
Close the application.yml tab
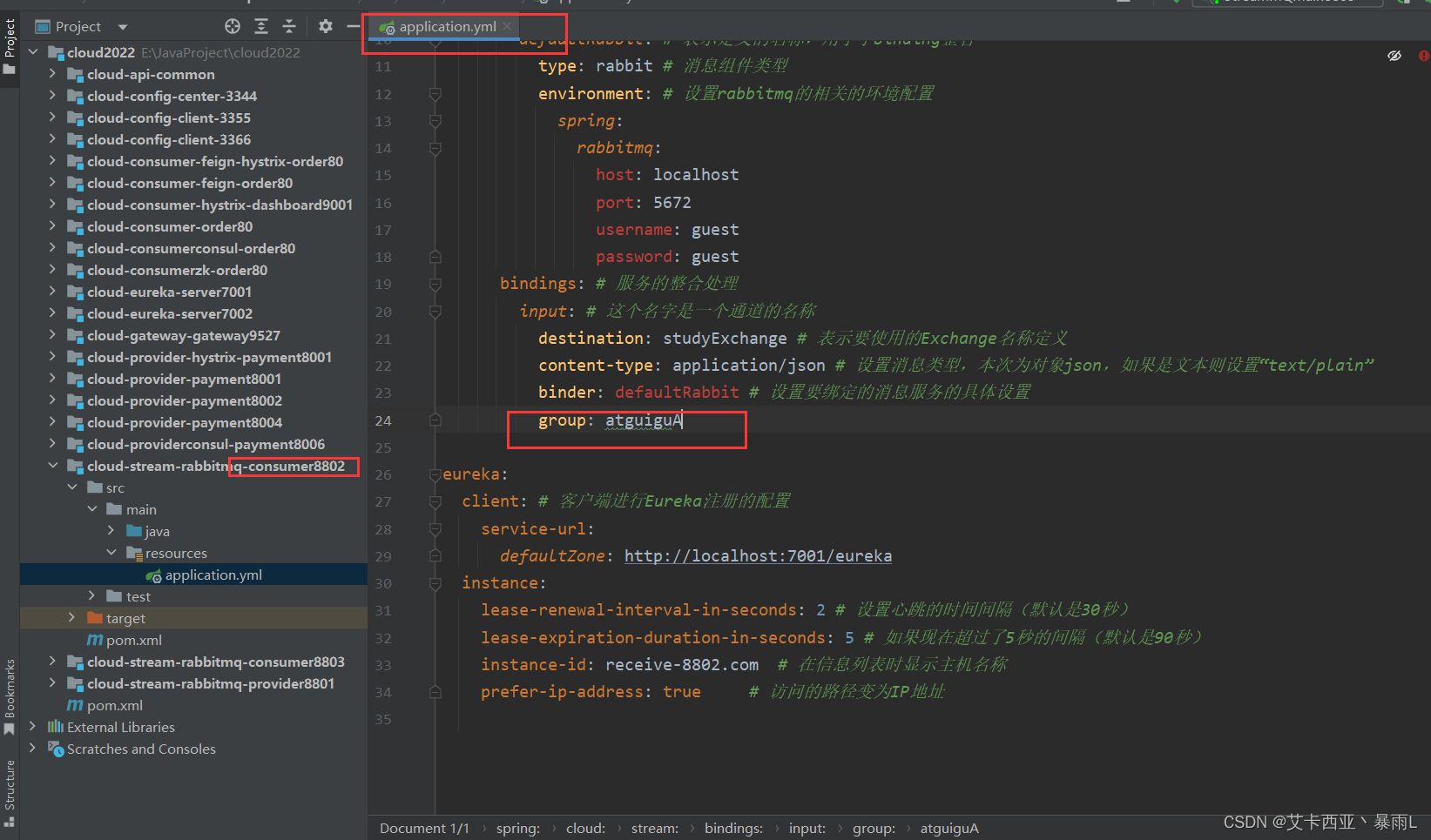pyautogui.click(x=507, y=26)
